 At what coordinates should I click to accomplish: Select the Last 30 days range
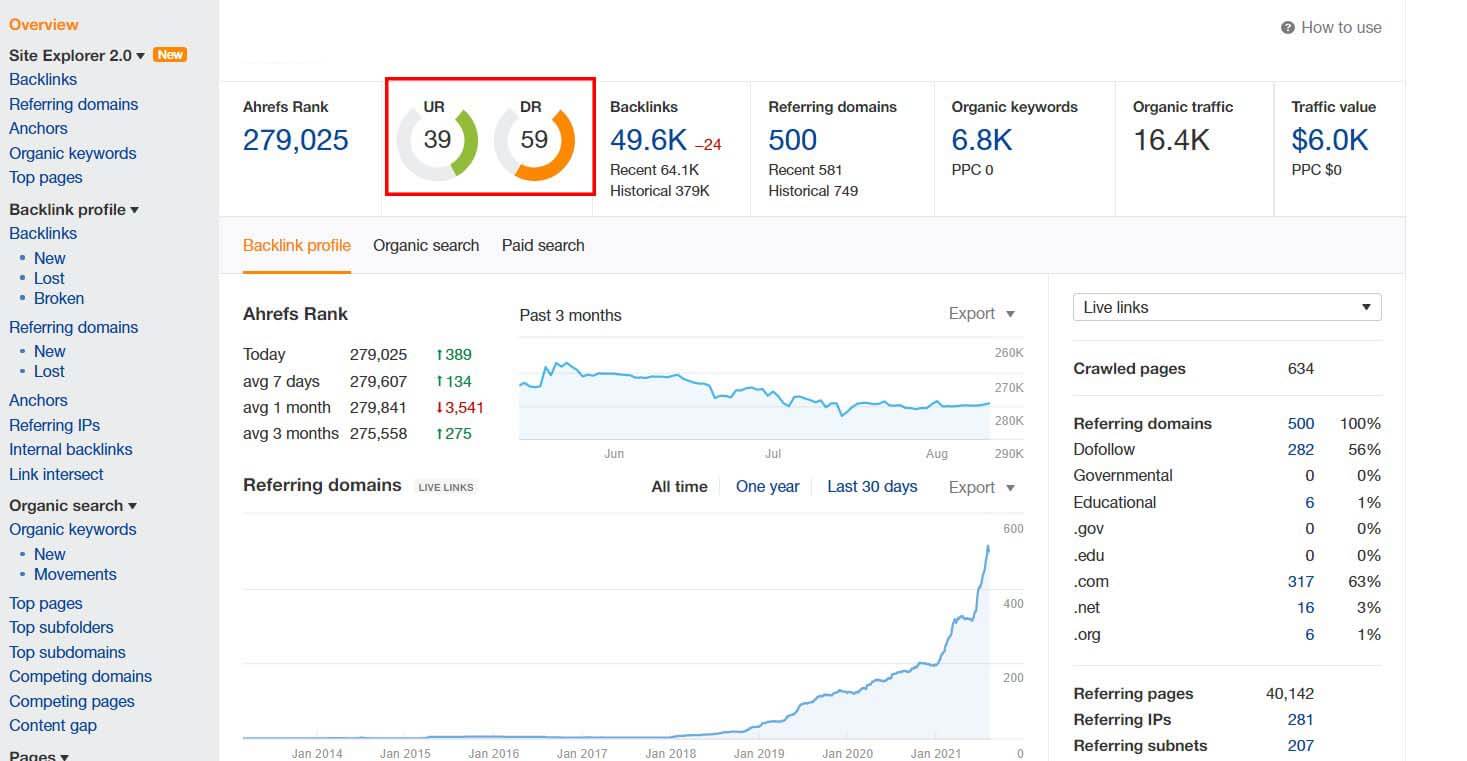coord(872,487)
